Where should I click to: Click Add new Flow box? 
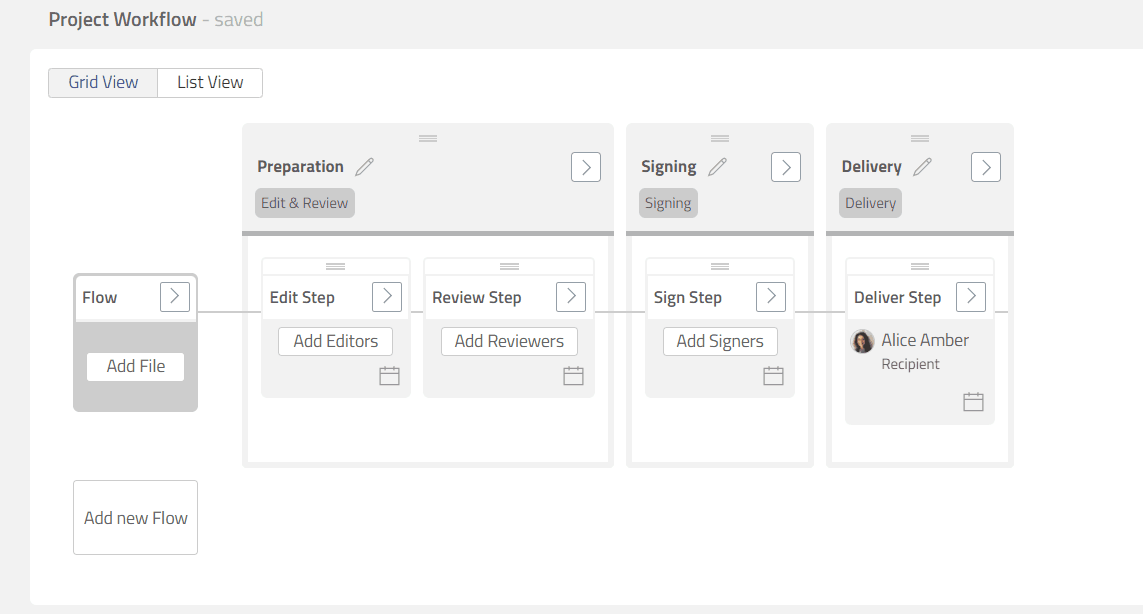click(136, 518)
